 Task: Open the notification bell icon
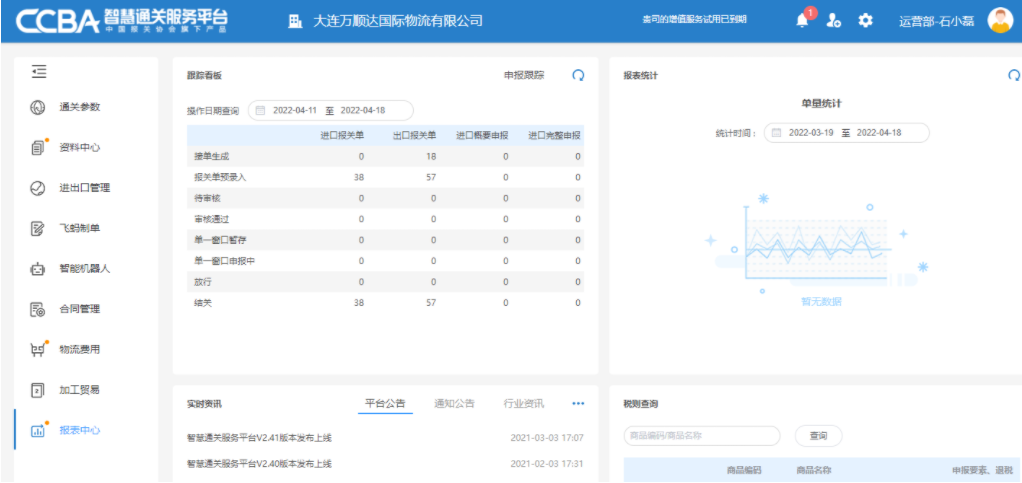(802, 21)
